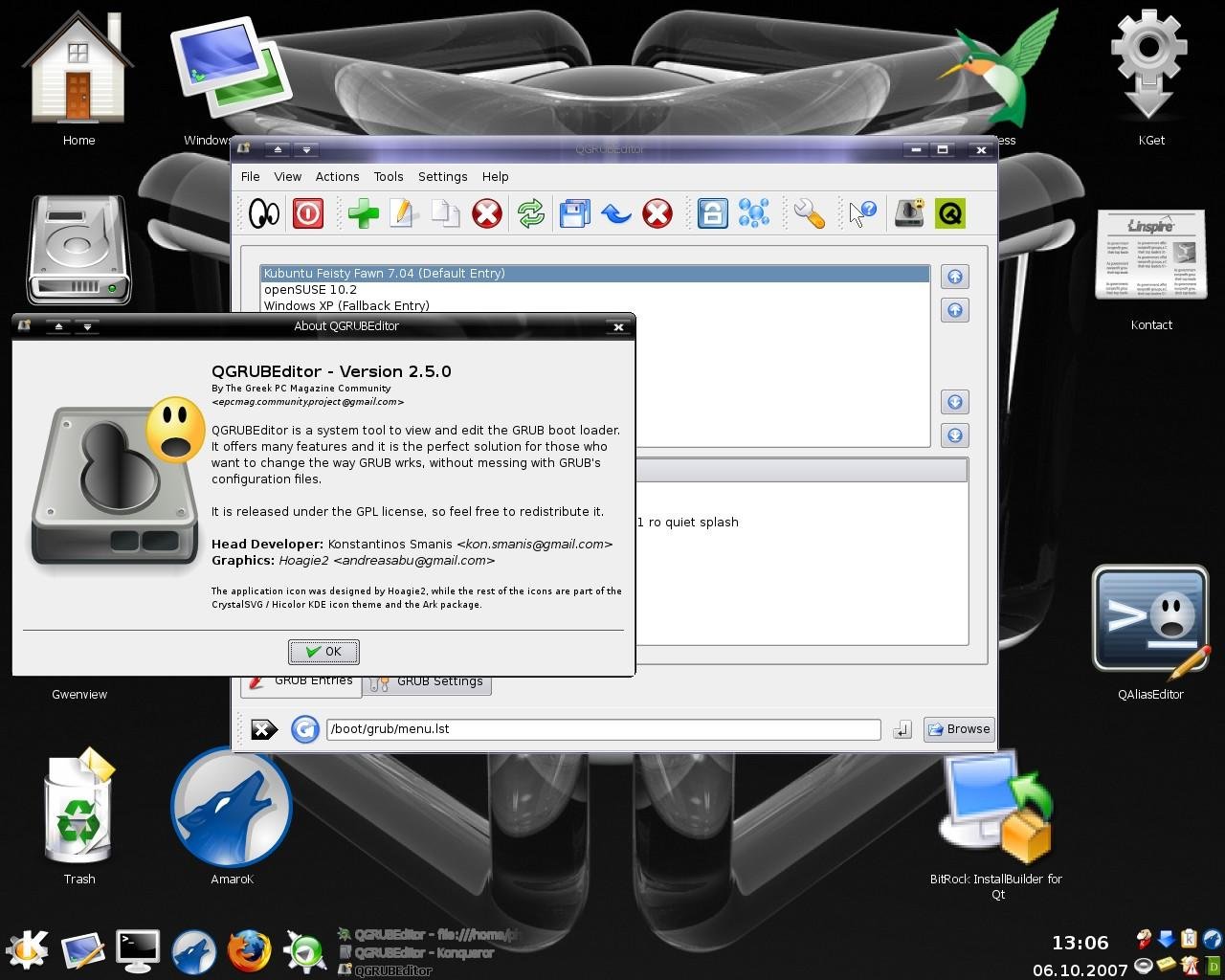Open the Trash desktop icon
The image size is (1225, 980).
point(78,815)
